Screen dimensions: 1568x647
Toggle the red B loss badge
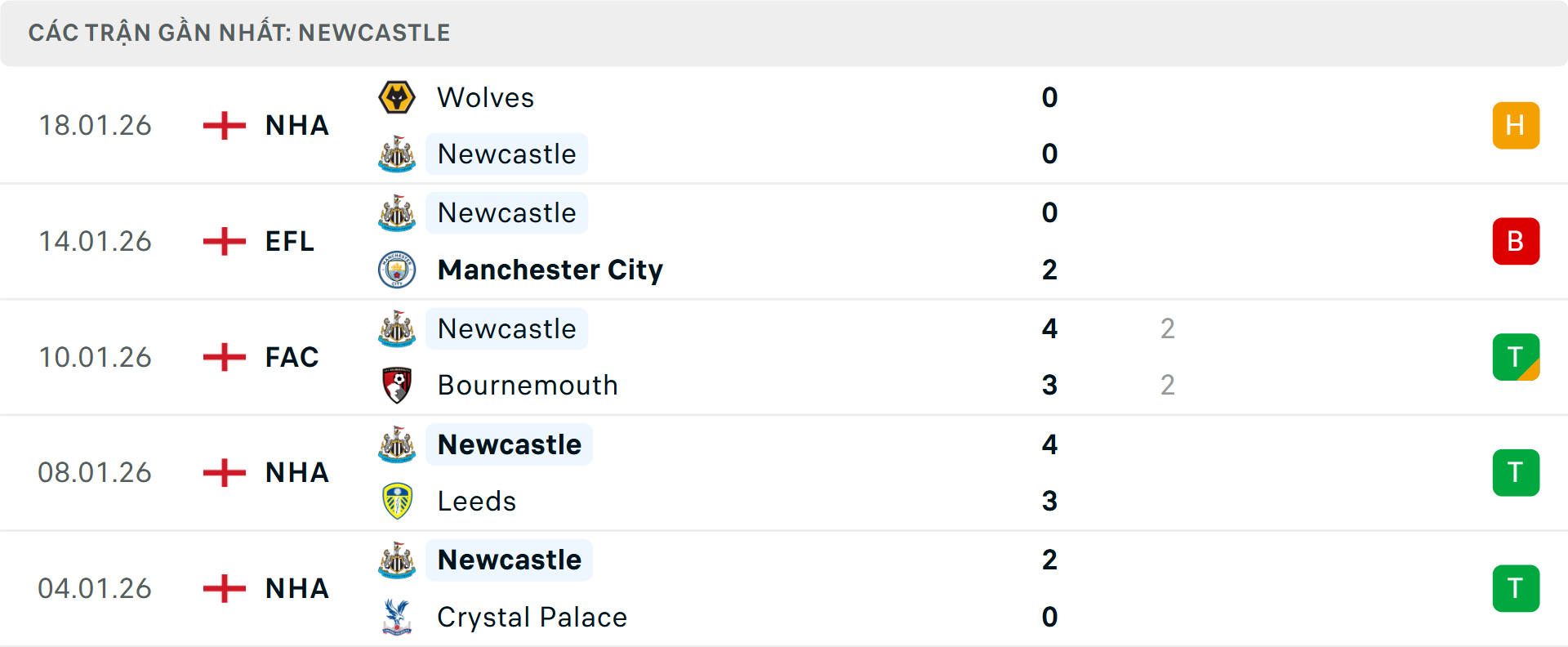1516,241
